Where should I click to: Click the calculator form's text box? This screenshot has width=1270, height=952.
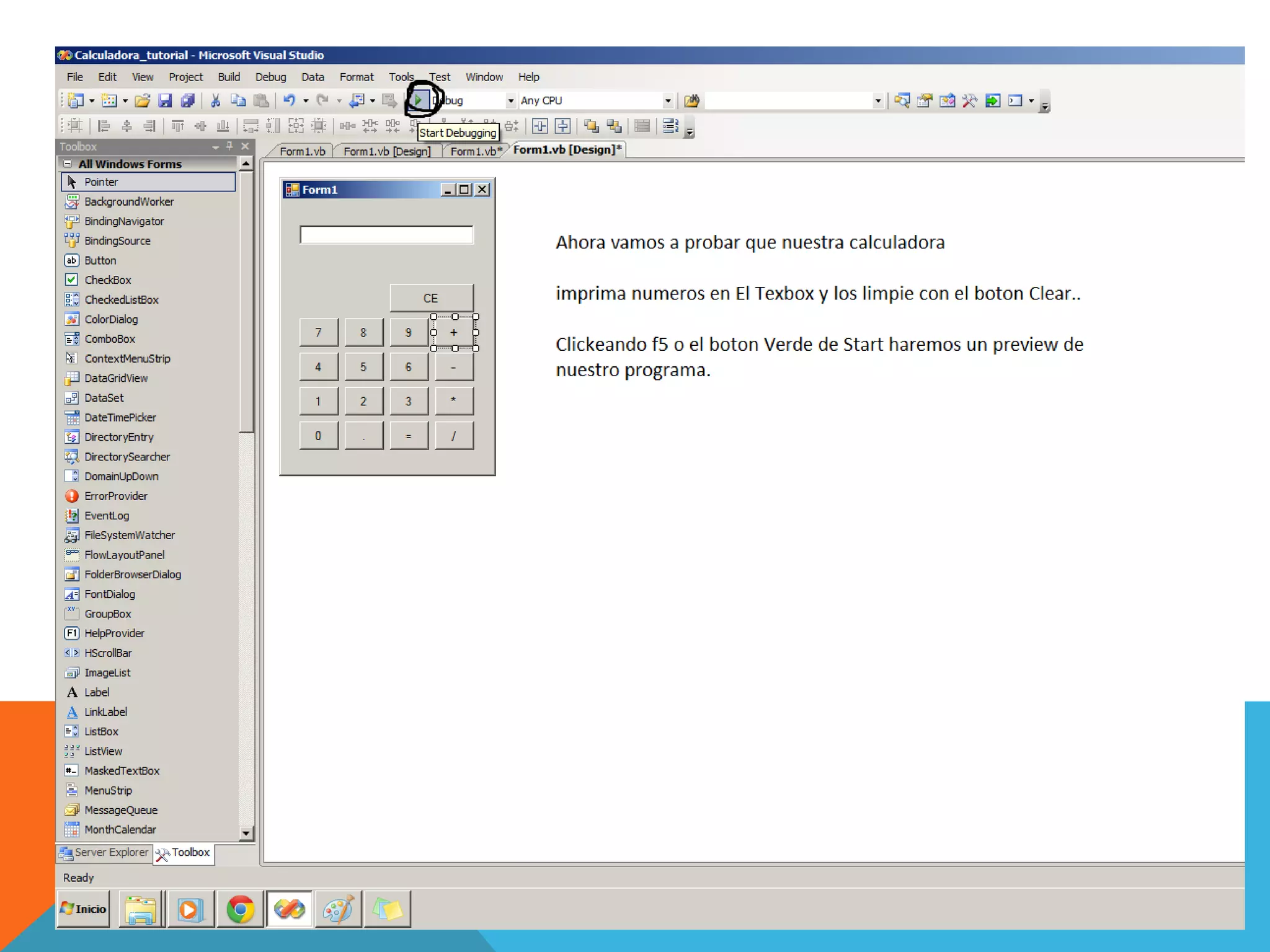(386, 235)
